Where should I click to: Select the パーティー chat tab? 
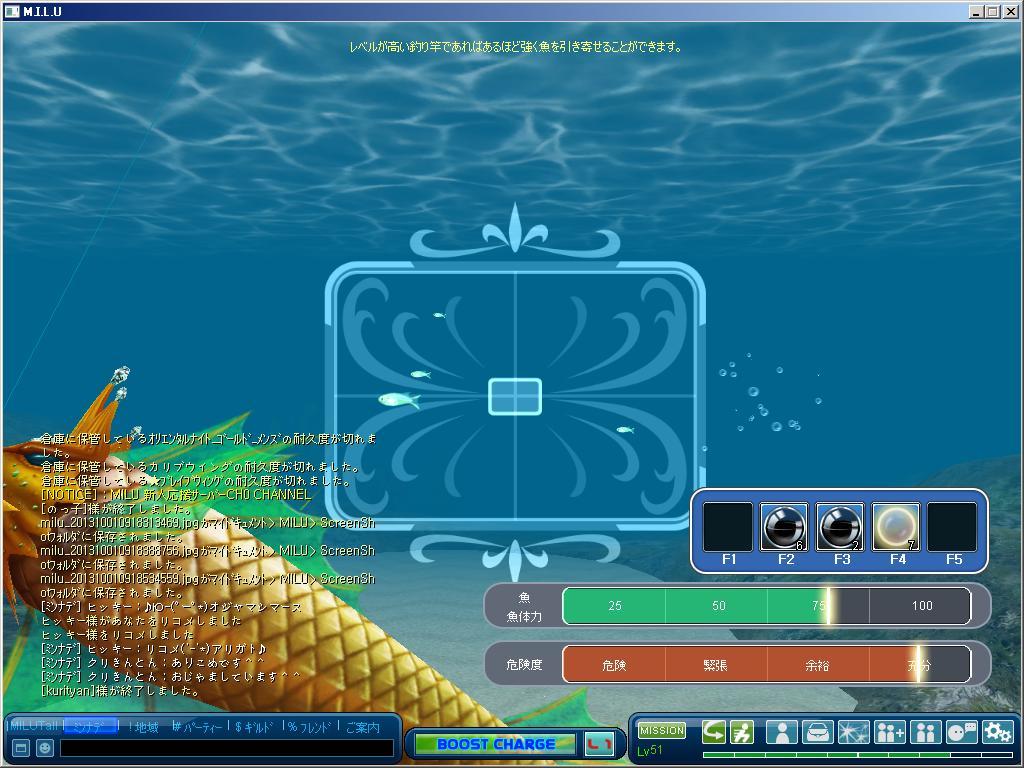[198, 727]
